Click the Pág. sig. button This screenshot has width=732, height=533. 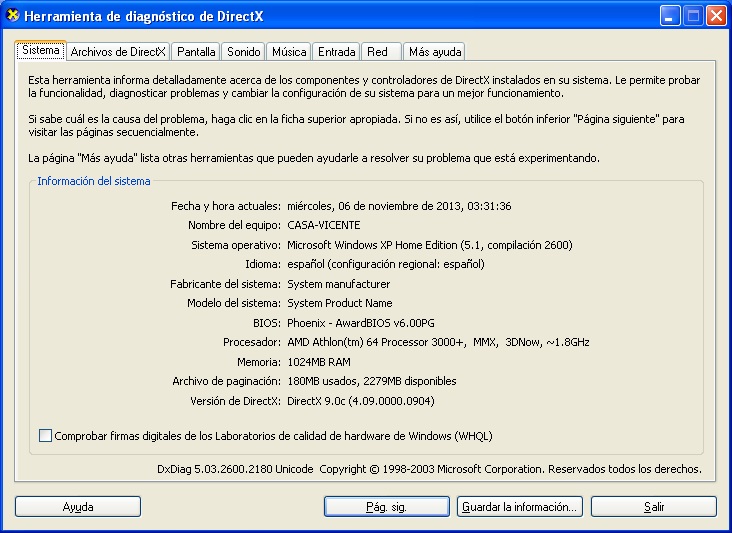coord(387,507)
